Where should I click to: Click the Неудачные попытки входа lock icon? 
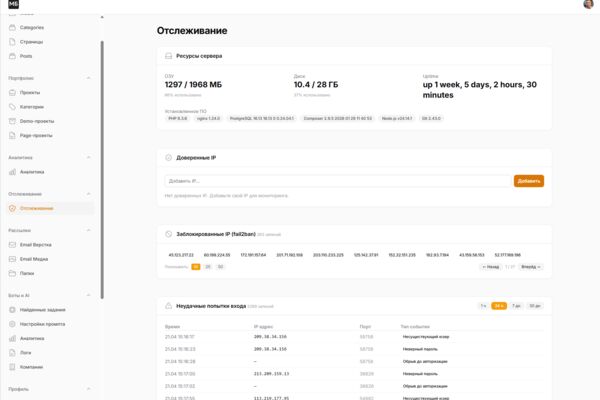click(168, 306)
